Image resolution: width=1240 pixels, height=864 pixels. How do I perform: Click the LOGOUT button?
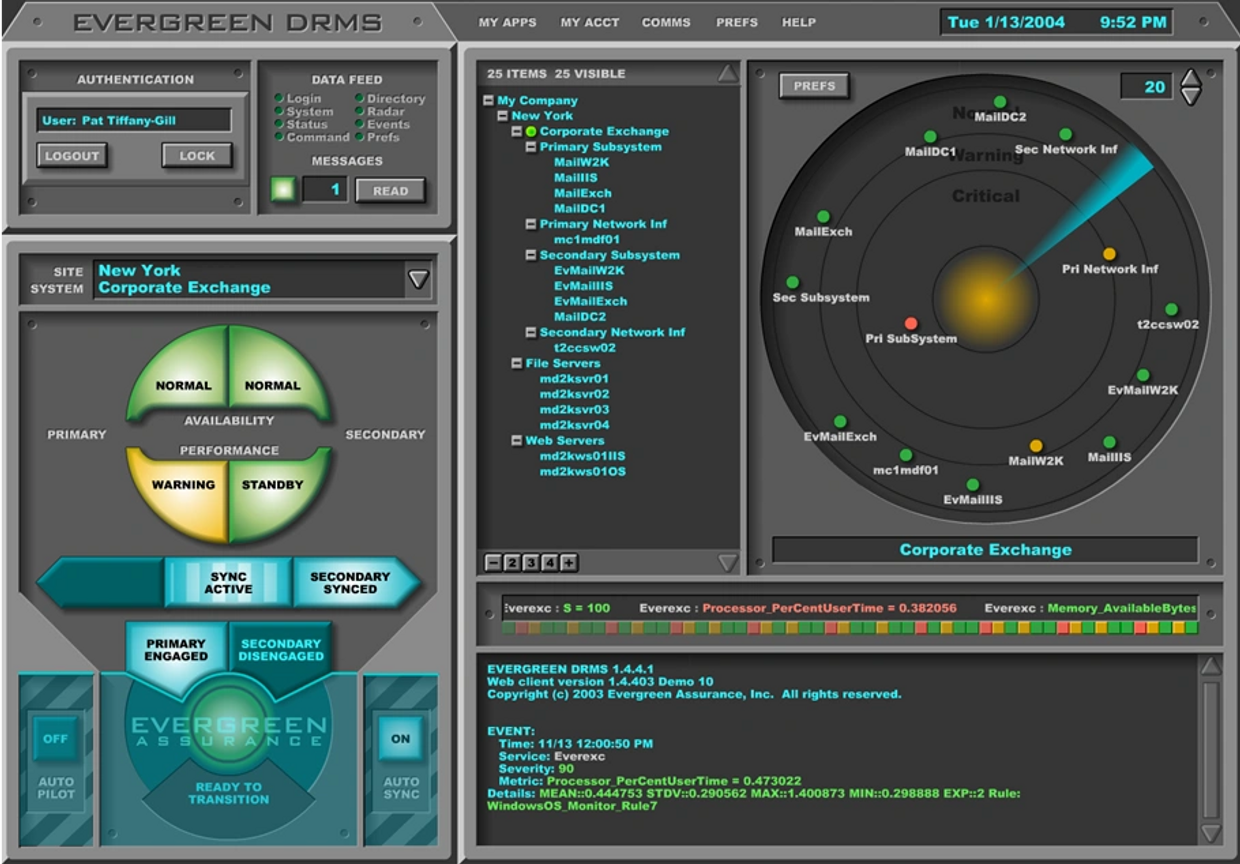click(x=72, y=156)
